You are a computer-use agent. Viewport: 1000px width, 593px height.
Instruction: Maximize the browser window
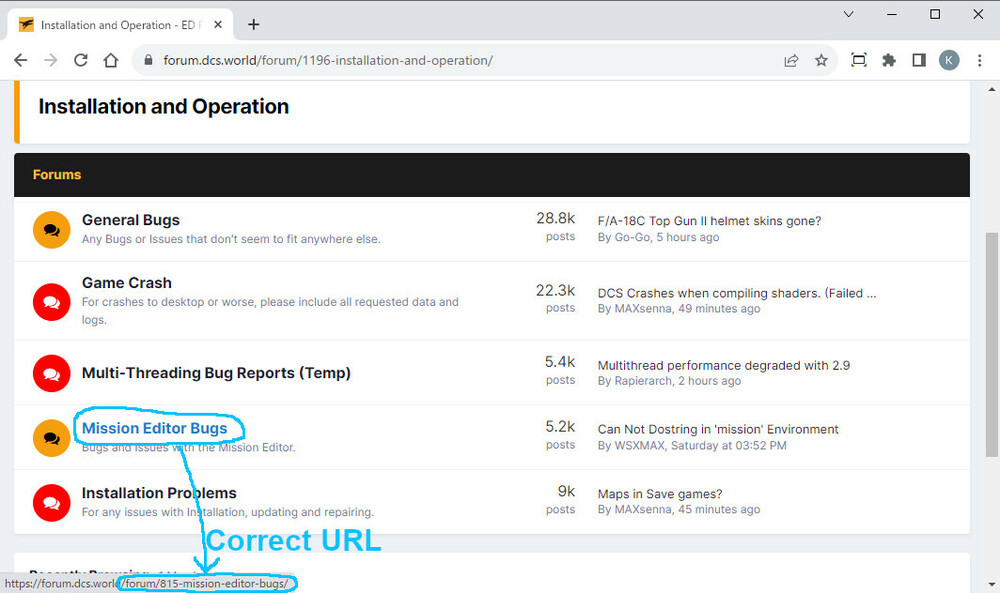coord(935,14)
